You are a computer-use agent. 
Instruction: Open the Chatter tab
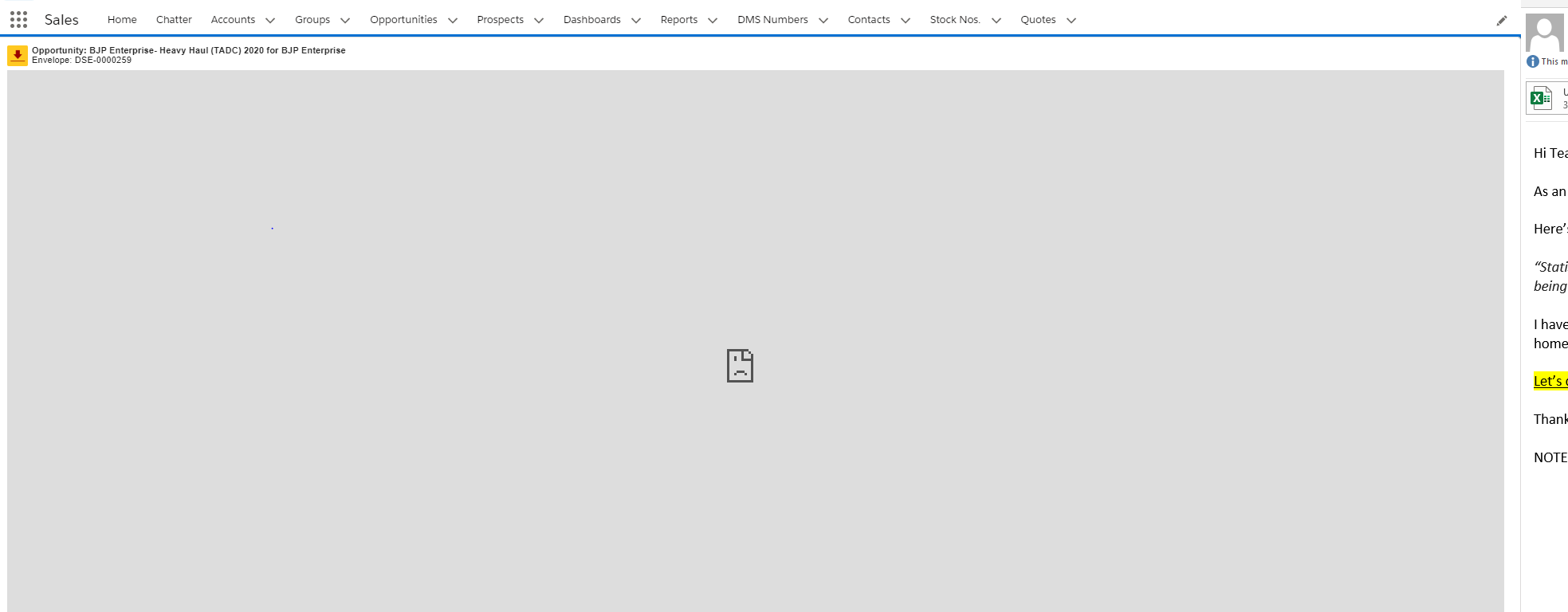click(x=174, y=19)
